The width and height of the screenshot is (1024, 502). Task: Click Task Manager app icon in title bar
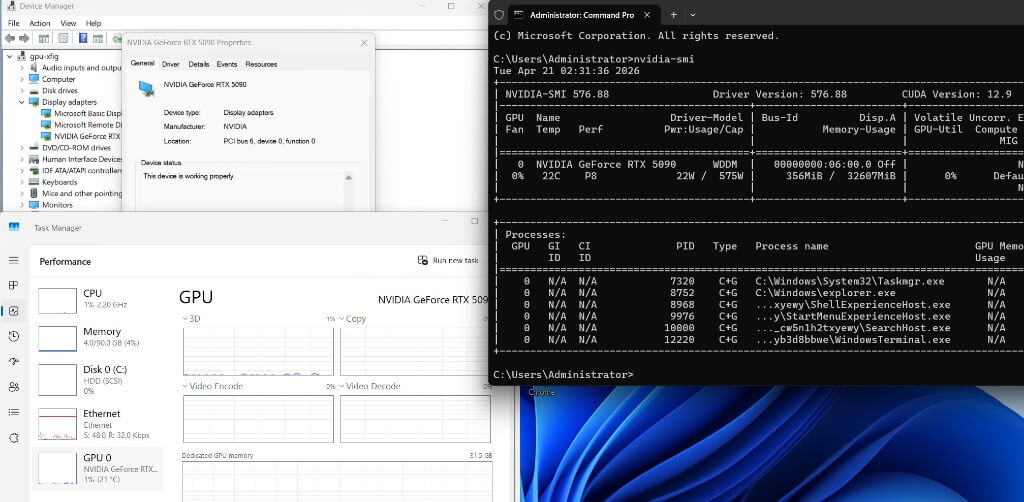click(14, 227)
